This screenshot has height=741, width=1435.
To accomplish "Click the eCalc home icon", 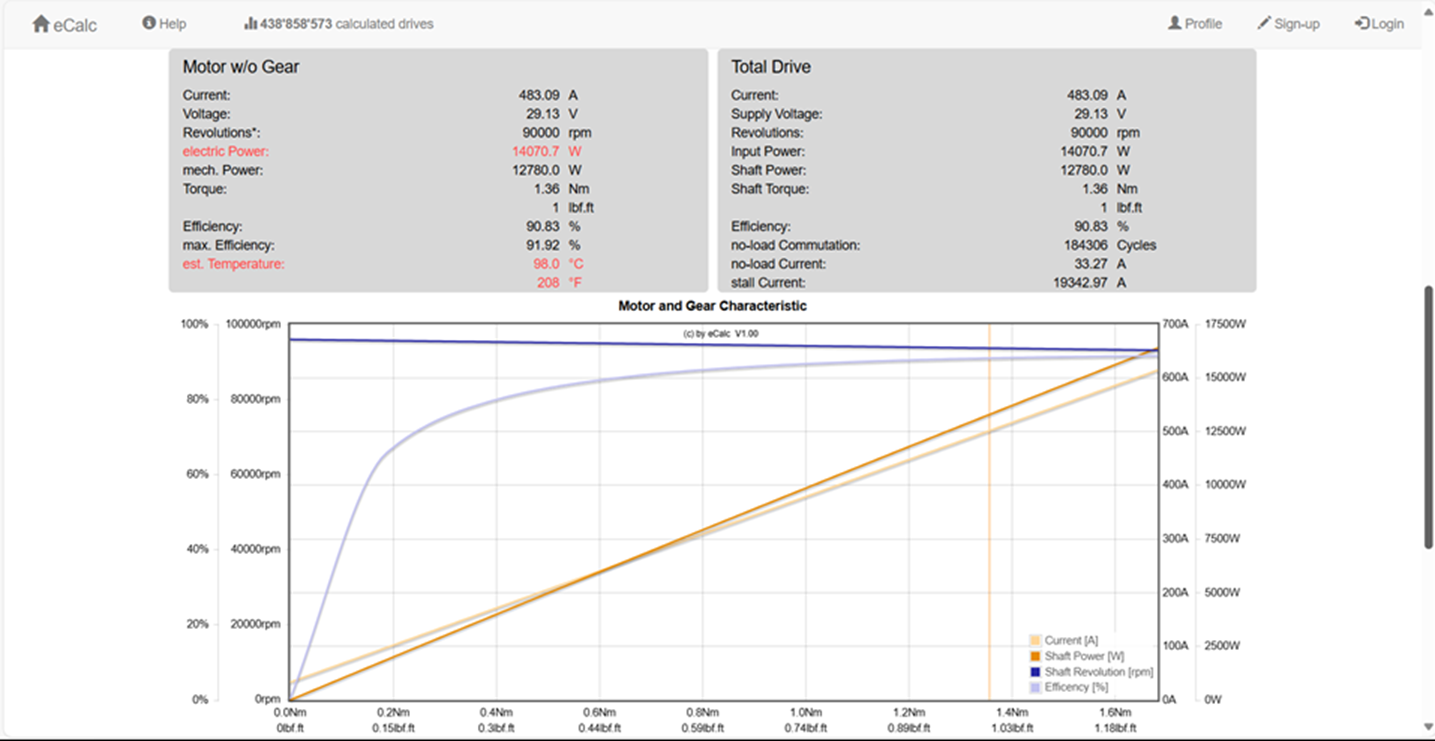I will coord(41,24).
